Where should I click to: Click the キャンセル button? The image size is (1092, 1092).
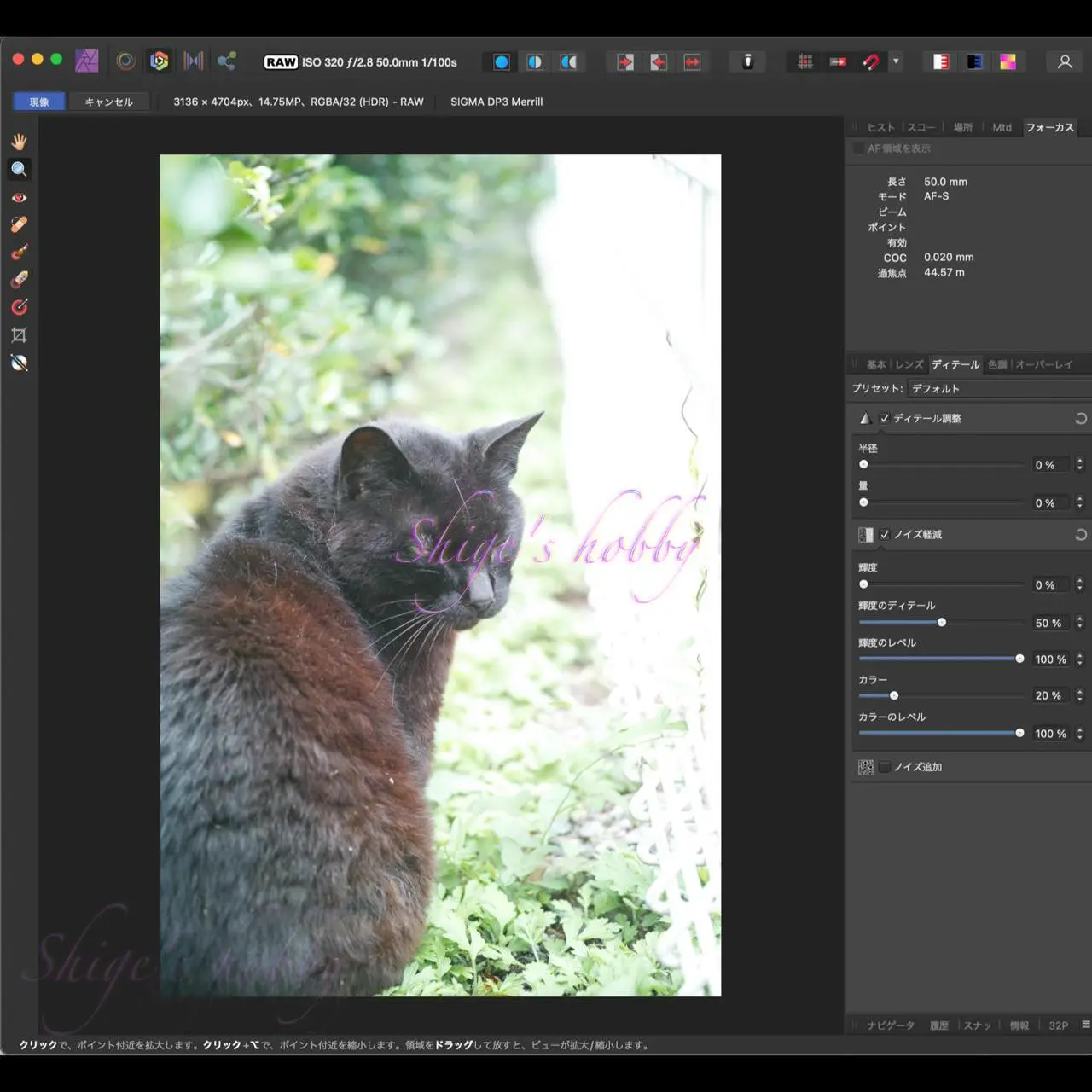coord(109,102)
